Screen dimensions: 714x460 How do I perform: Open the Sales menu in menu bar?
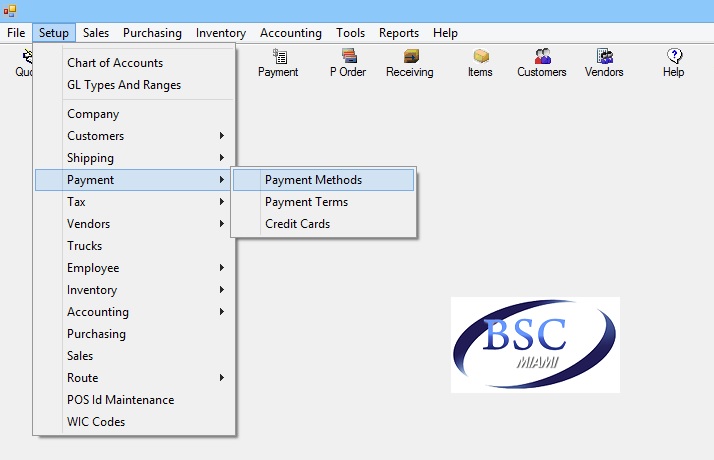tap(96, 33)
